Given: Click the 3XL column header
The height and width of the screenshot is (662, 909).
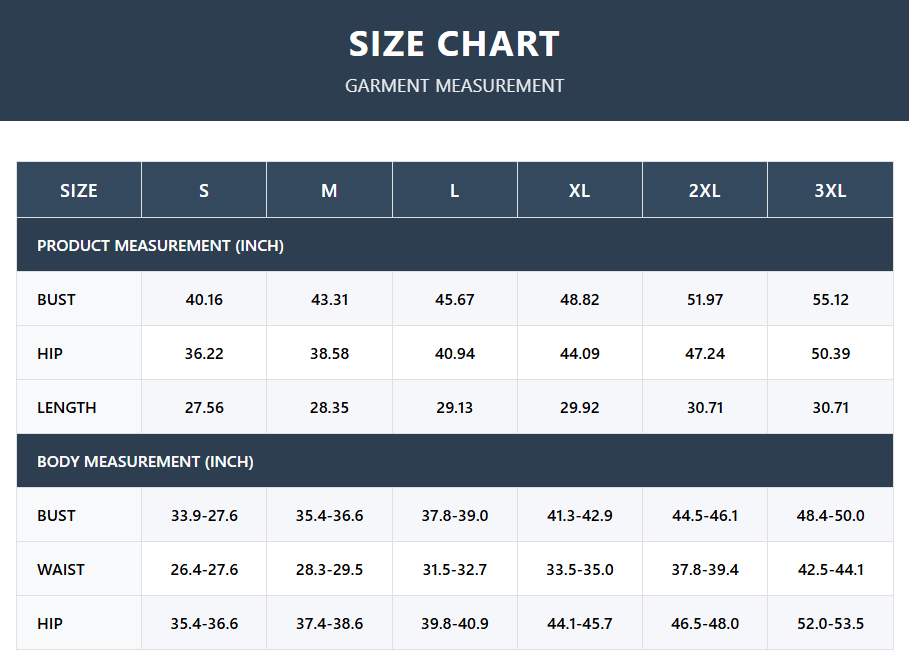Looking at the screenshot, I should tap(830, 190).
